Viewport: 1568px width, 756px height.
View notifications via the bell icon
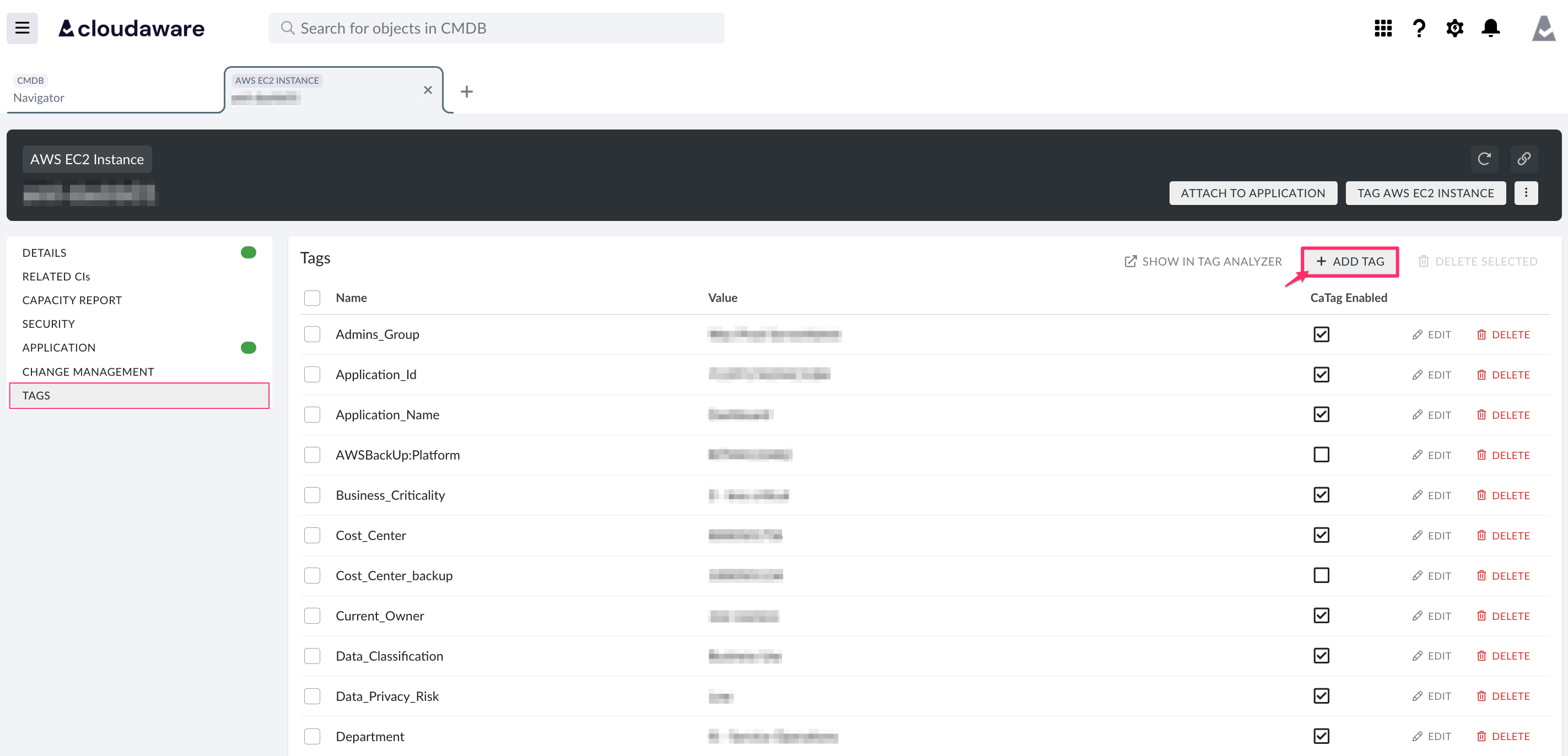[1491, 28]
